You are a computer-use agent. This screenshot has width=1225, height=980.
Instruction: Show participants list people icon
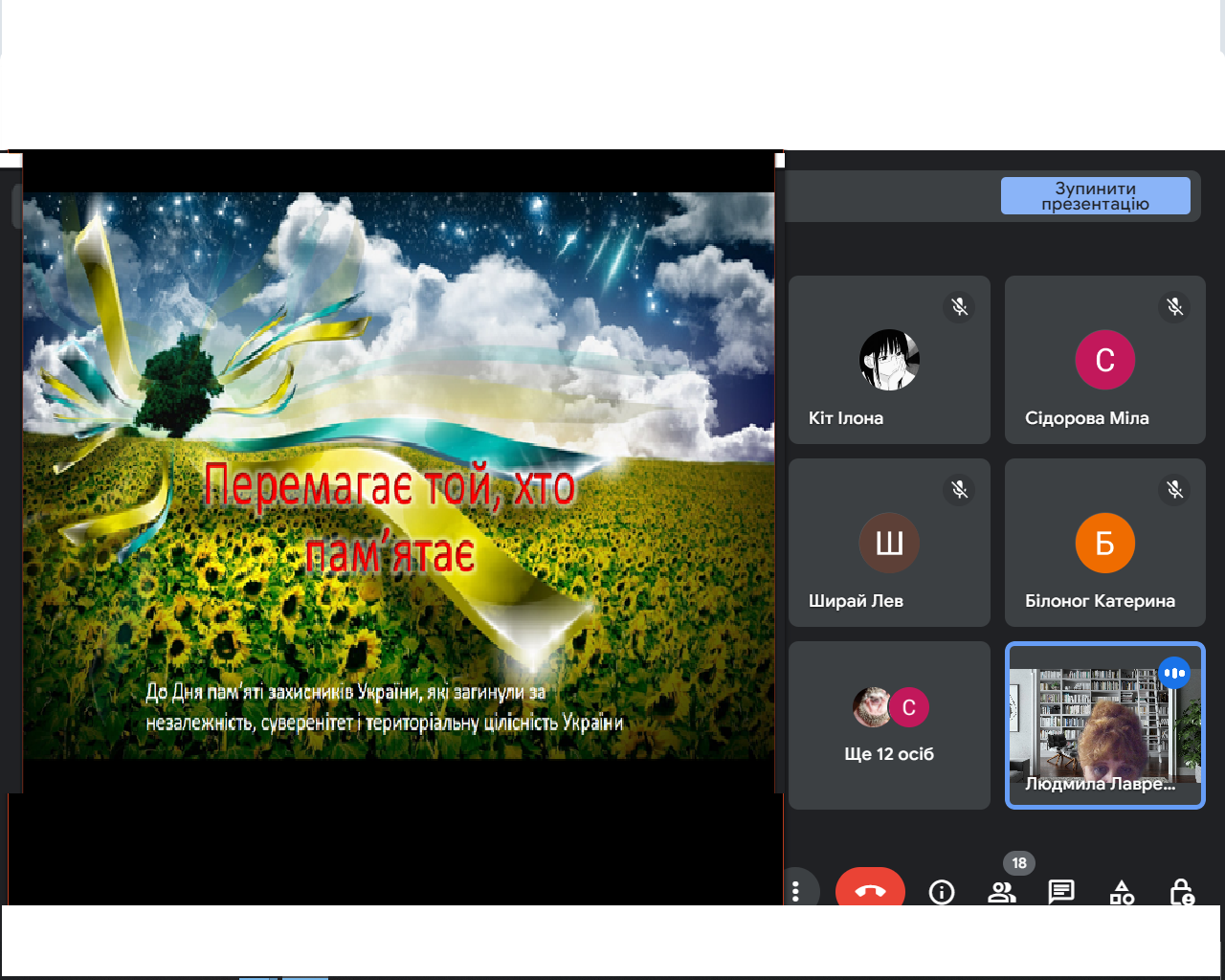point(1002,892)
